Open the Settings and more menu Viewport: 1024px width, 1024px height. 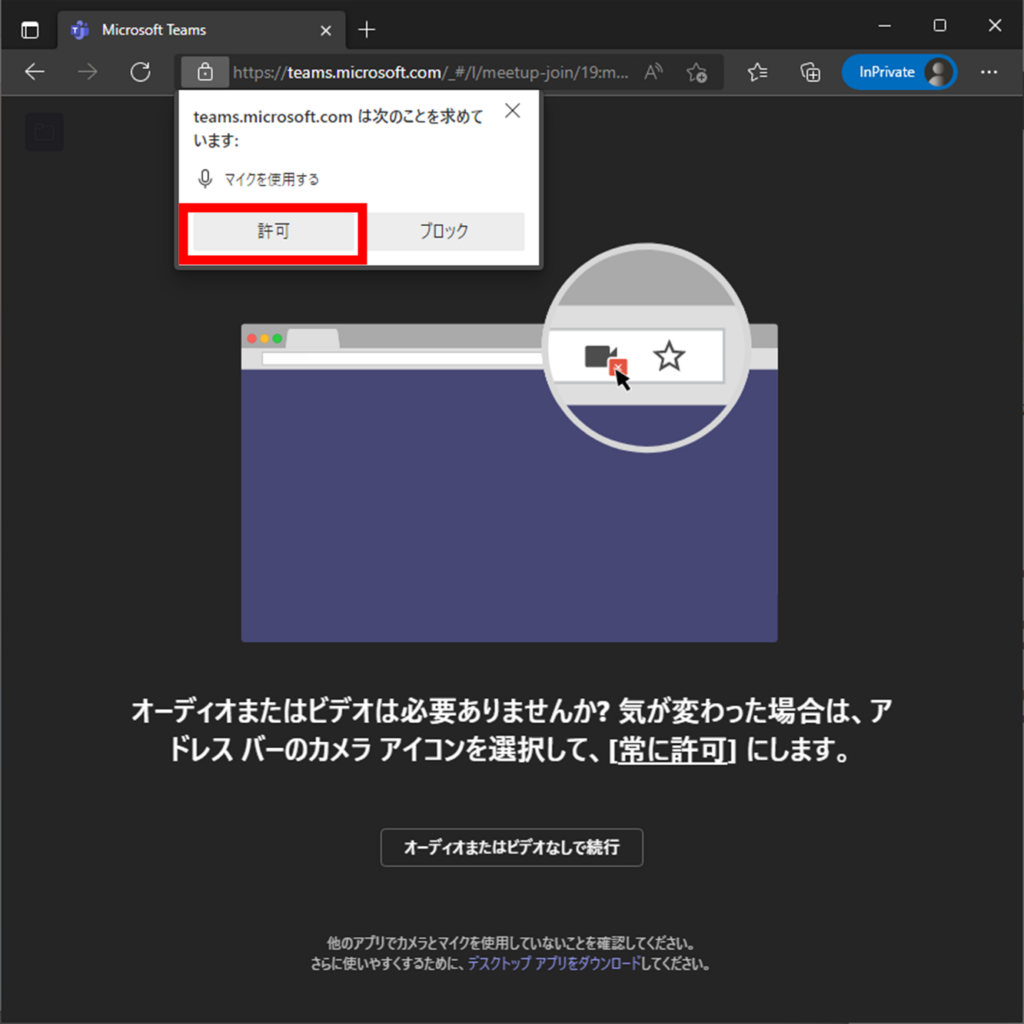[x=989, y=72]
